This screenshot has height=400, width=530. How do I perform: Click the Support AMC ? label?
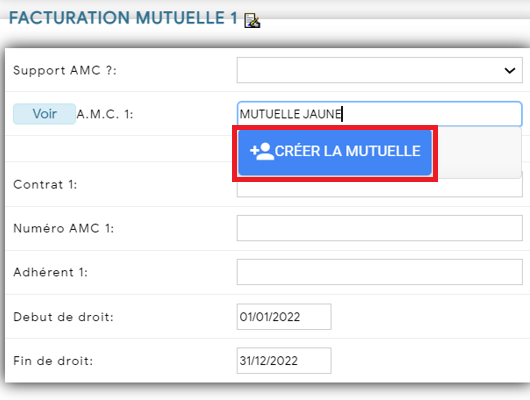point(65,70)
